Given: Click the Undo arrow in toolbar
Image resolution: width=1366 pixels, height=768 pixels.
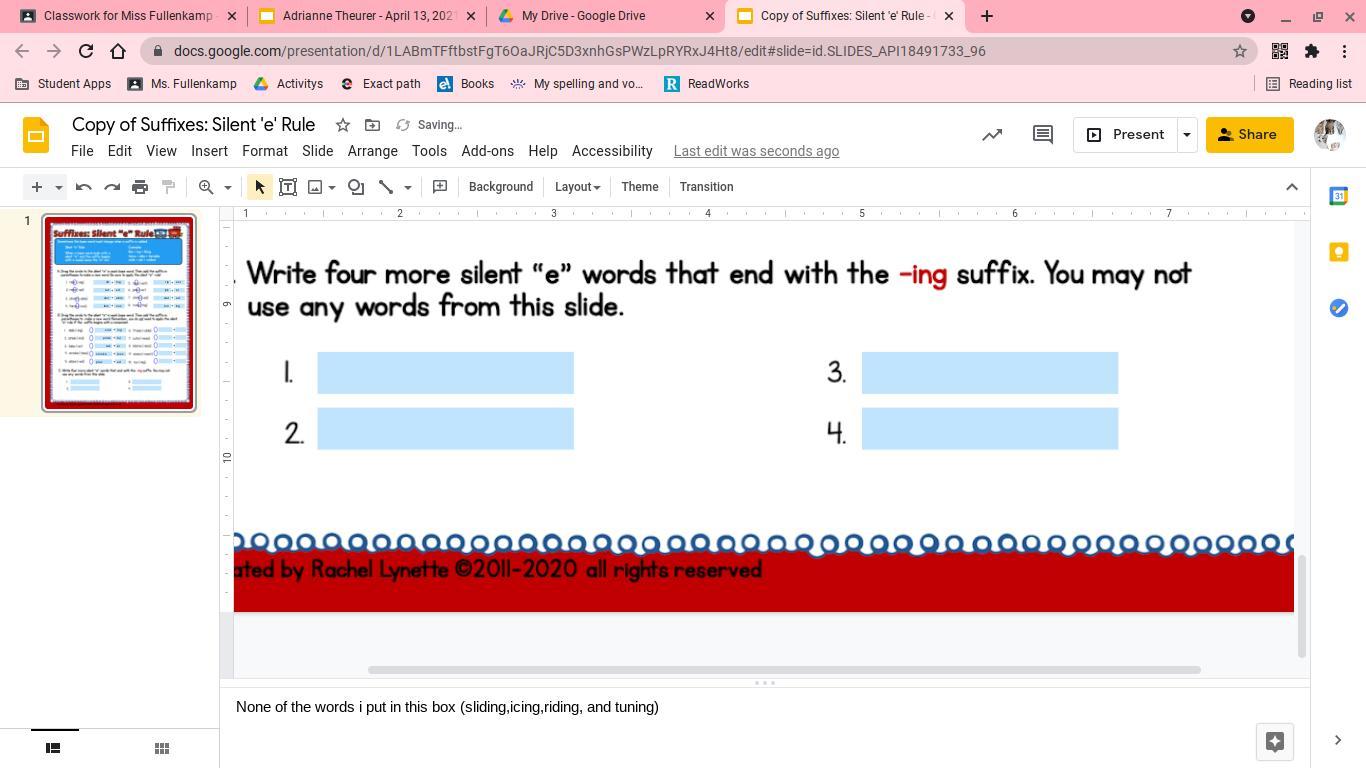Looking at the screenshot, I should click(84, 187).
